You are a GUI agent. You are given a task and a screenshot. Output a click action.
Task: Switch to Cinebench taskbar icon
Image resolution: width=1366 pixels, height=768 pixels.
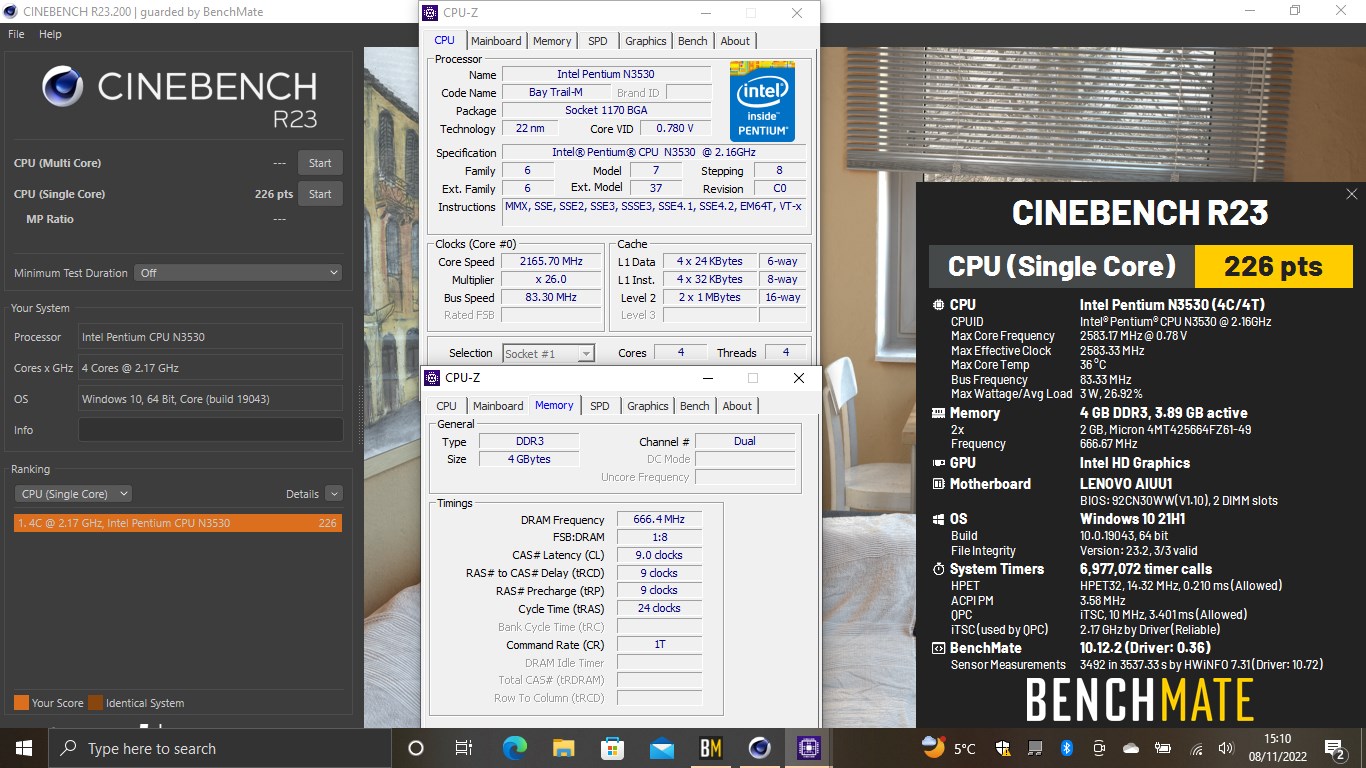[x=760, y=748]
